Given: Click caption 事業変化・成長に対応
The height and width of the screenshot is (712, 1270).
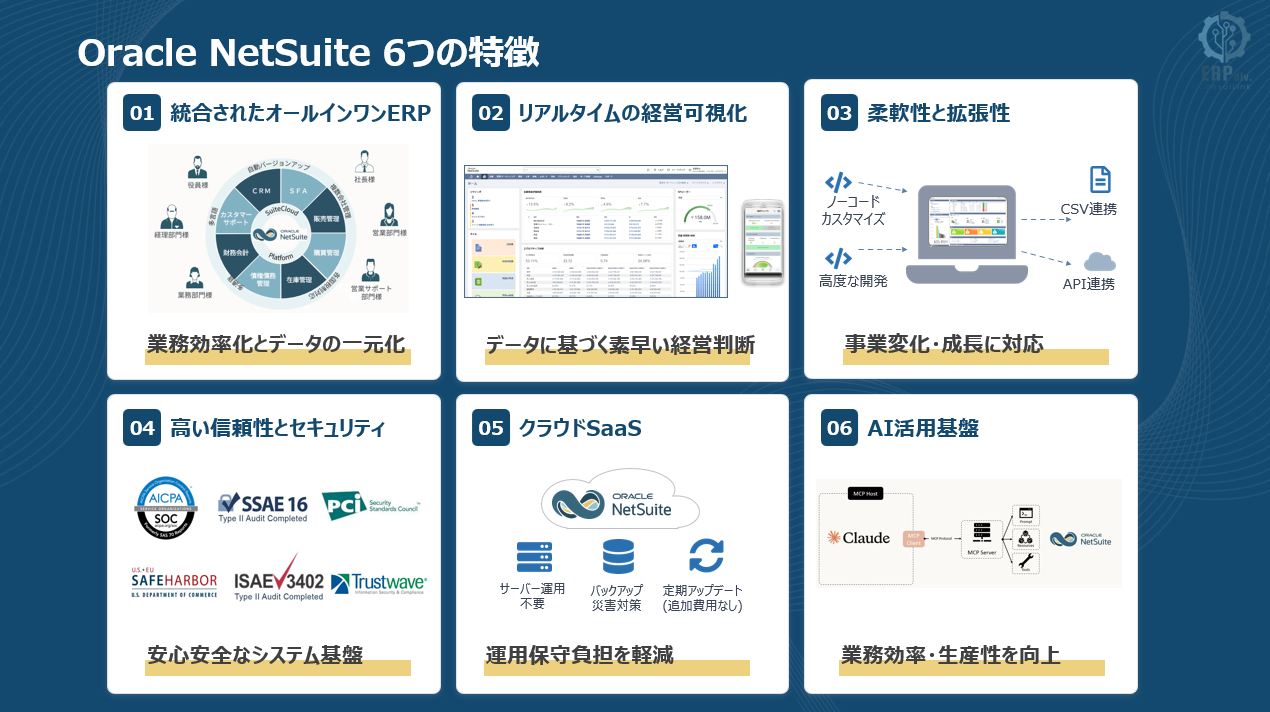Looking at the screenshot, I should tap(944, 344).
